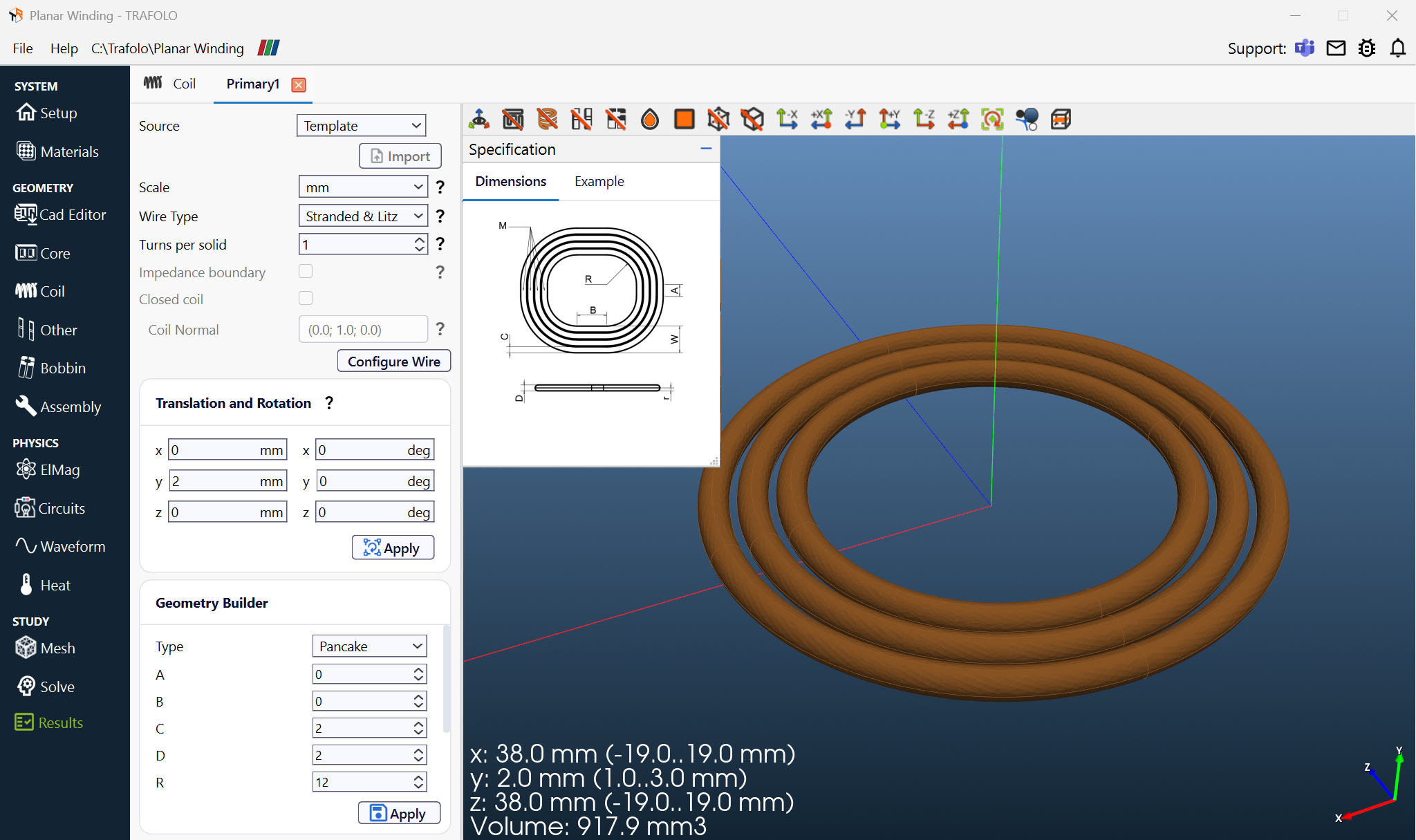Select the +Z view direction icon
Image resolution: width=1416 pixels, height=840 pixels.
(x=958, y=119)
